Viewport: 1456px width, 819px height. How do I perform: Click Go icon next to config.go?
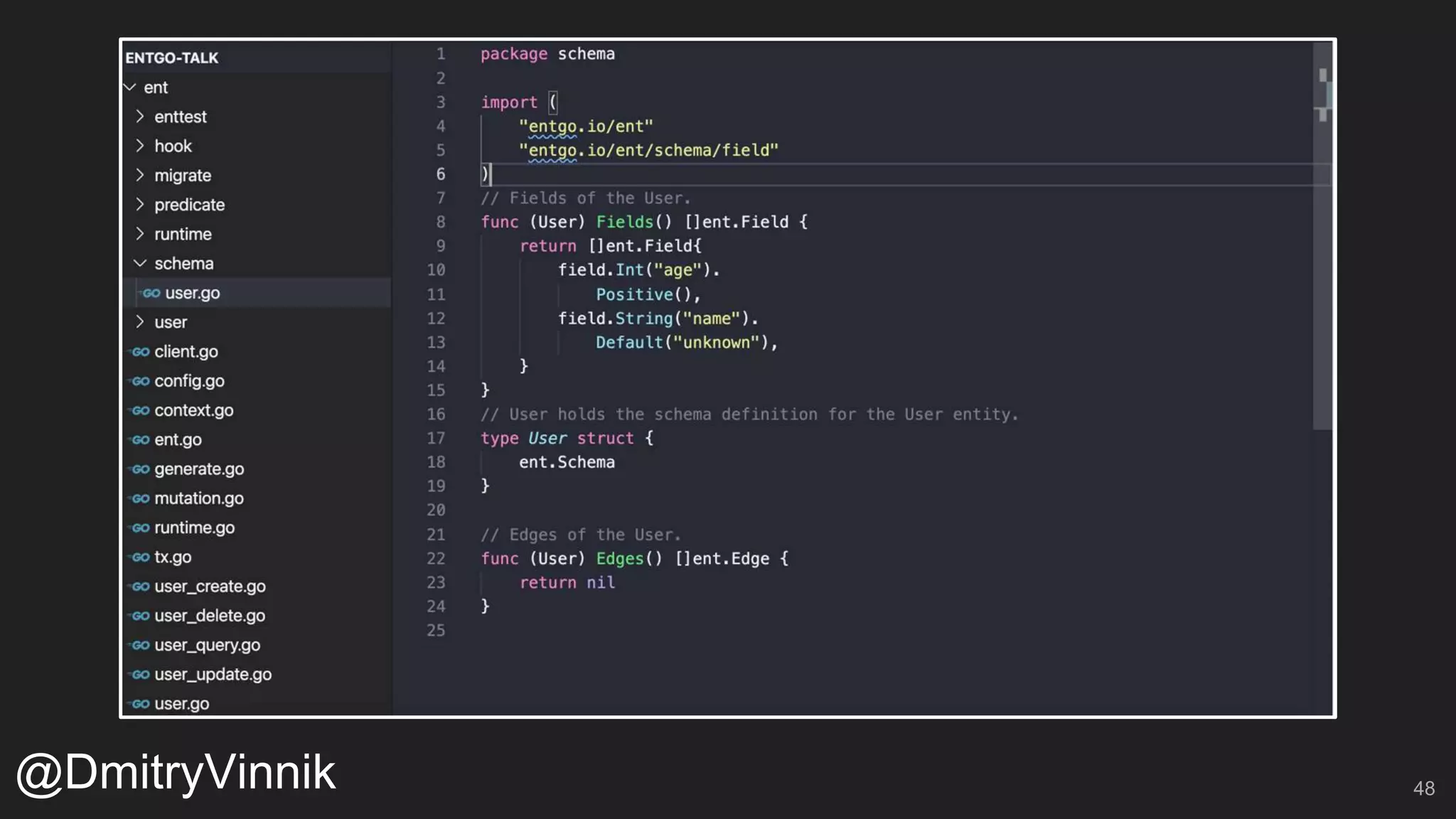click(140, 381)
